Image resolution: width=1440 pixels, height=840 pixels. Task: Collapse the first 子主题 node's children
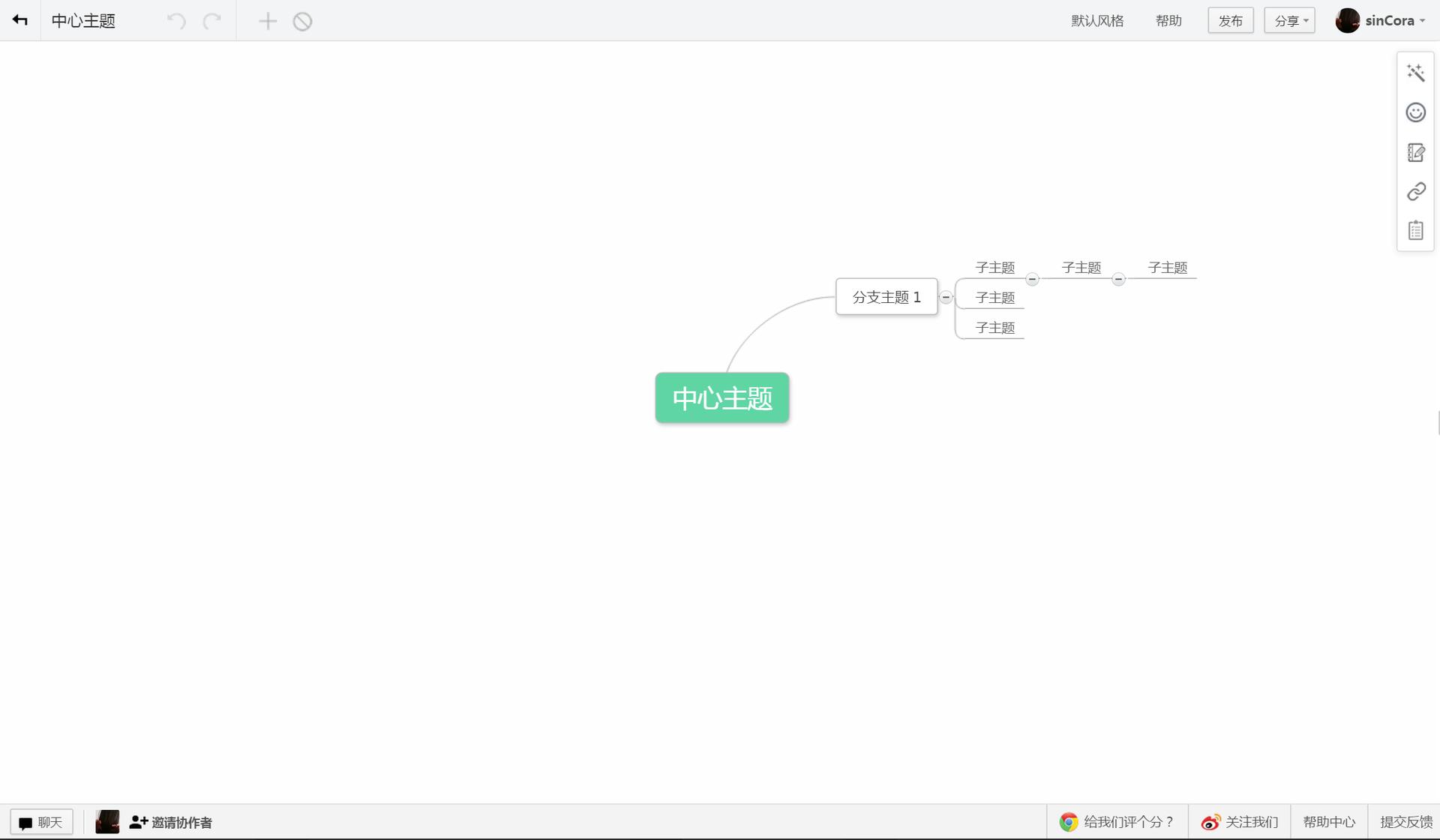(x=1032, y=279)
